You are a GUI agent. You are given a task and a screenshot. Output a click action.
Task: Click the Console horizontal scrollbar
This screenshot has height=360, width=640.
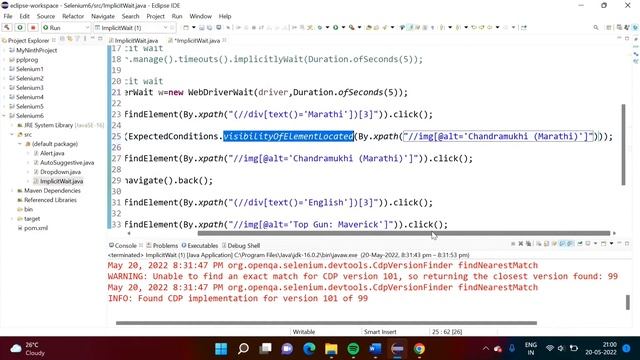(326, 323)
